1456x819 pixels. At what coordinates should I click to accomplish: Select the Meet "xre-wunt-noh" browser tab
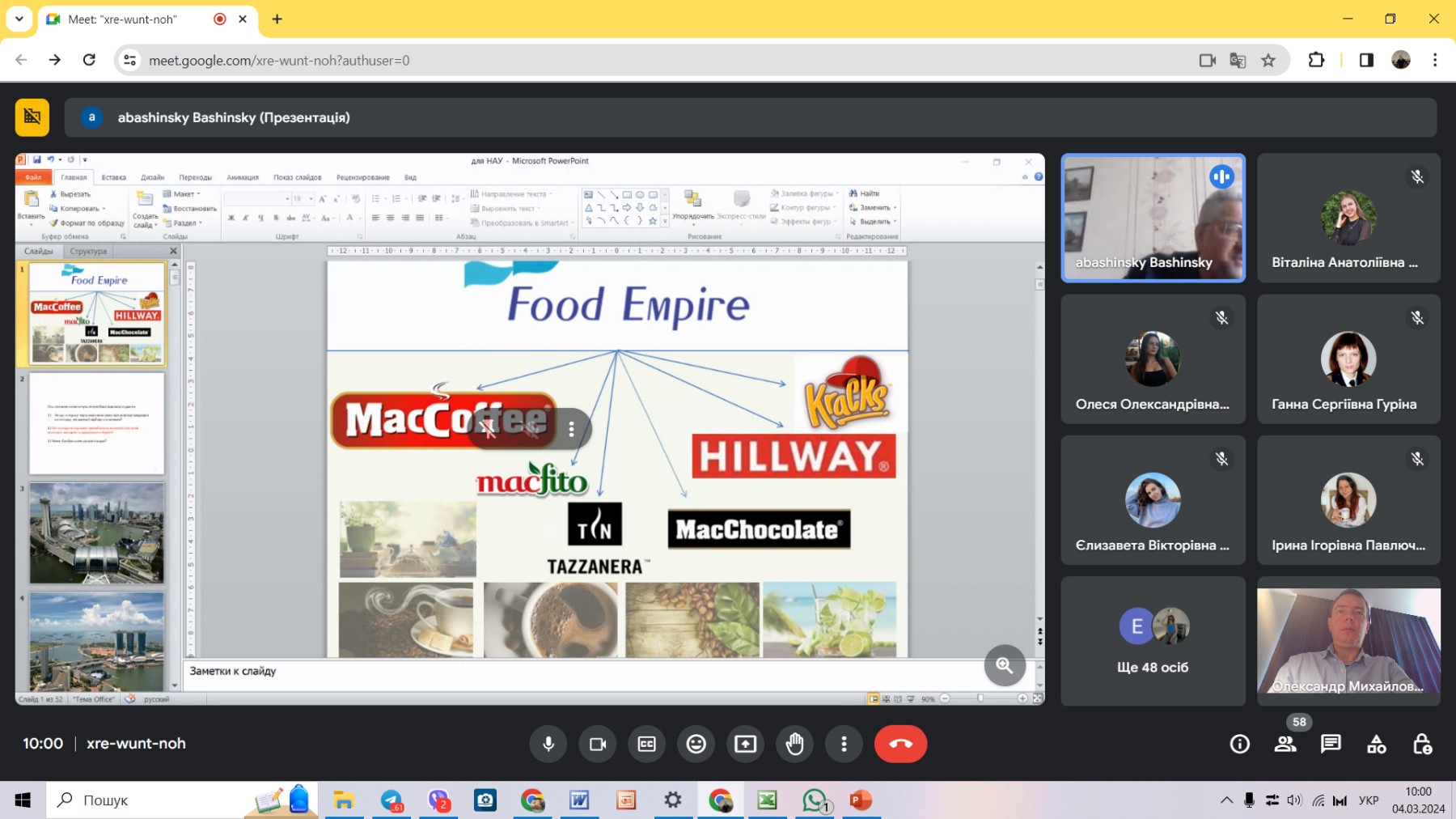[x=133, y=19]
